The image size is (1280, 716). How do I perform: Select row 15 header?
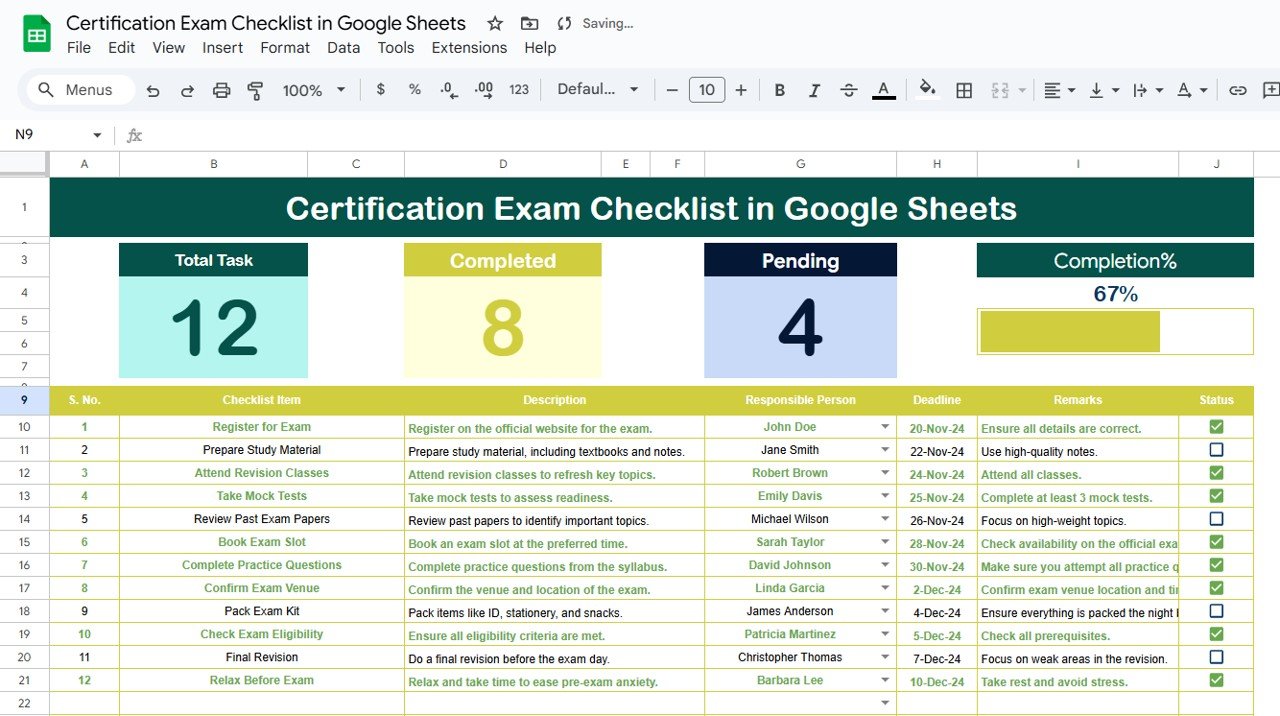pos(24,542)
